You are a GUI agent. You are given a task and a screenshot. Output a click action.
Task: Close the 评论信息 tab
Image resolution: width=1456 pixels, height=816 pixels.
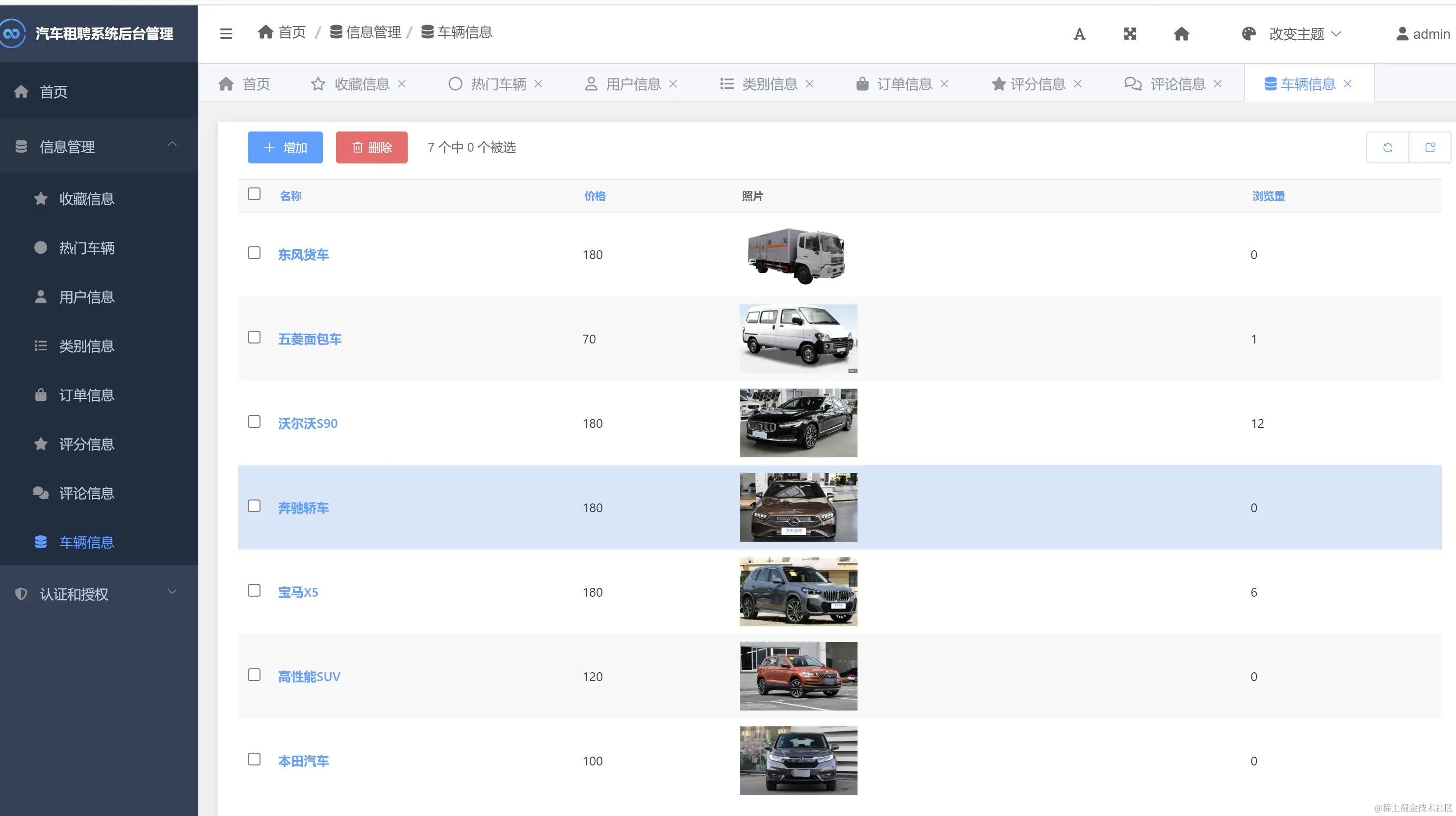click(1218, 84)
